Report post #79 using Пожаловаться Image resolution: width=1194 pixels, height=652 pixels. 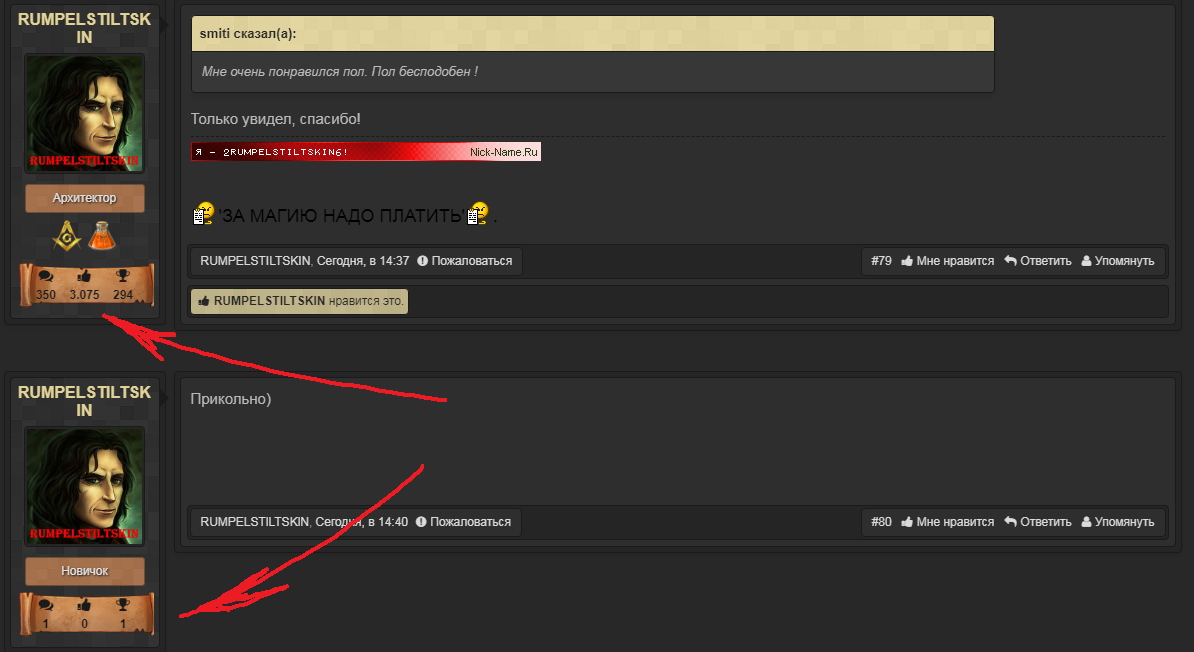tap(465, 260)
